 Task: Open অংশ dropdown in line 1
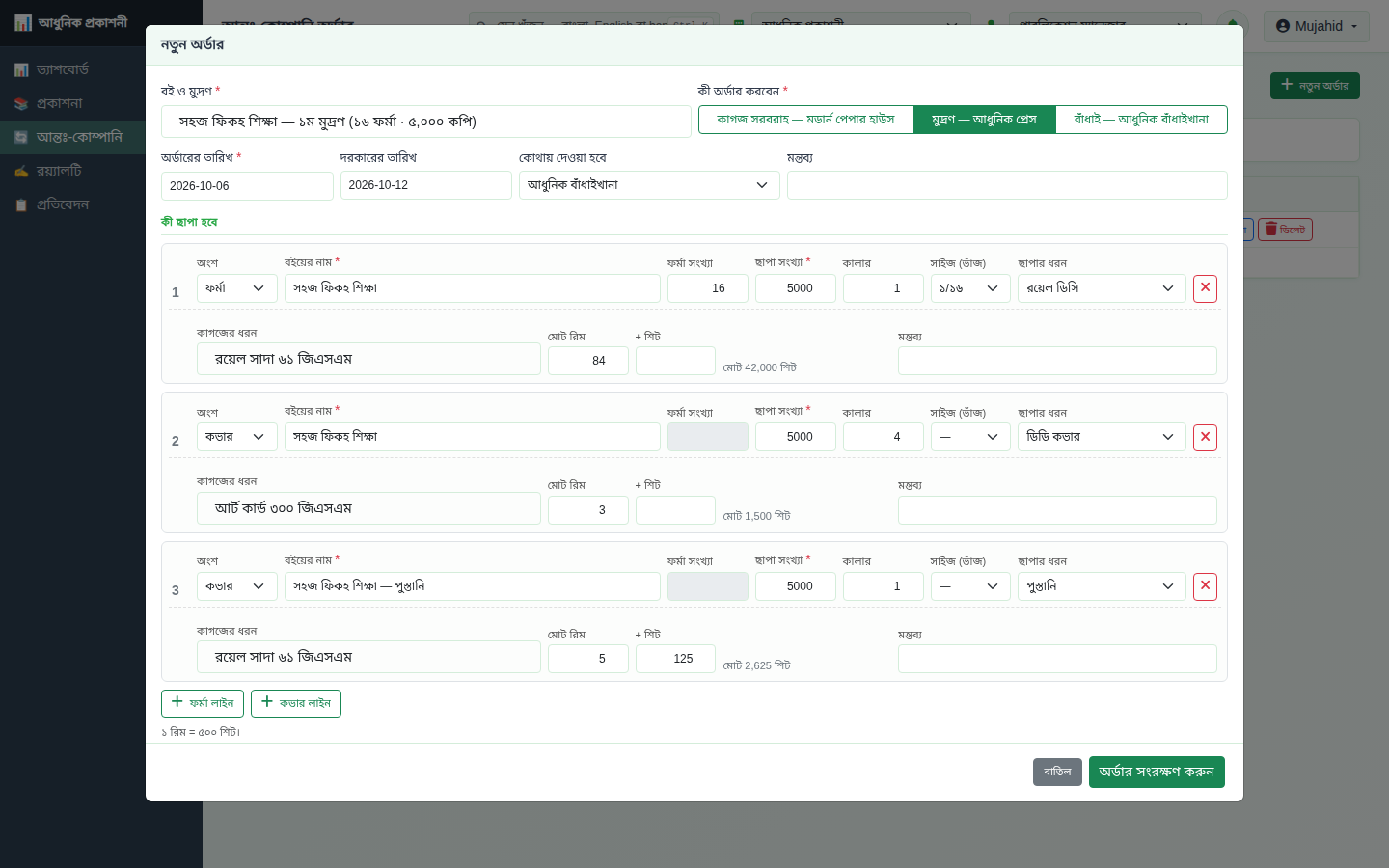click(237, 288)
